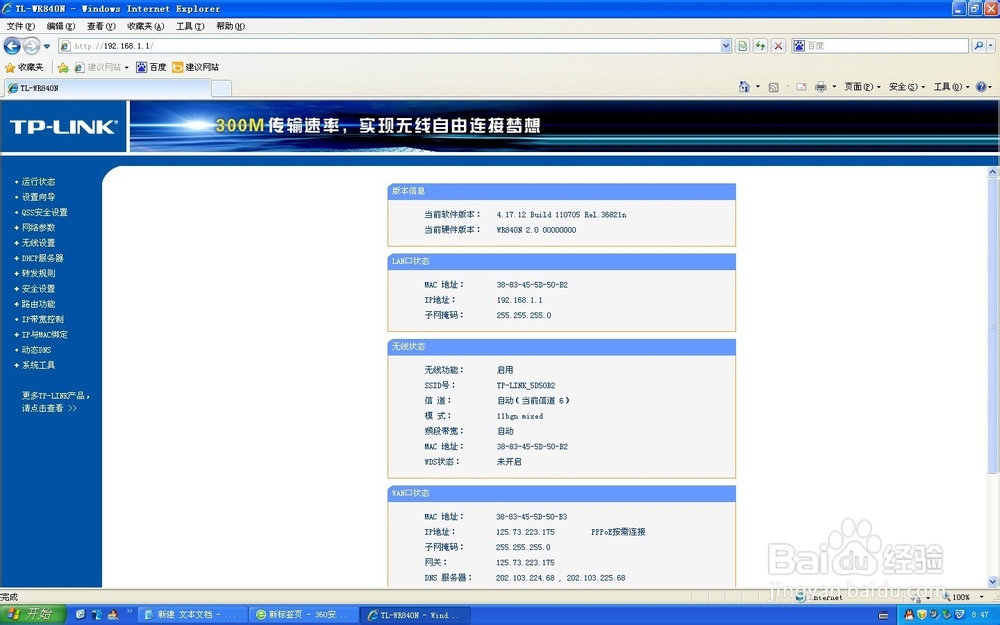
Task: Click the Print icon
Action: tap(821, 87)
